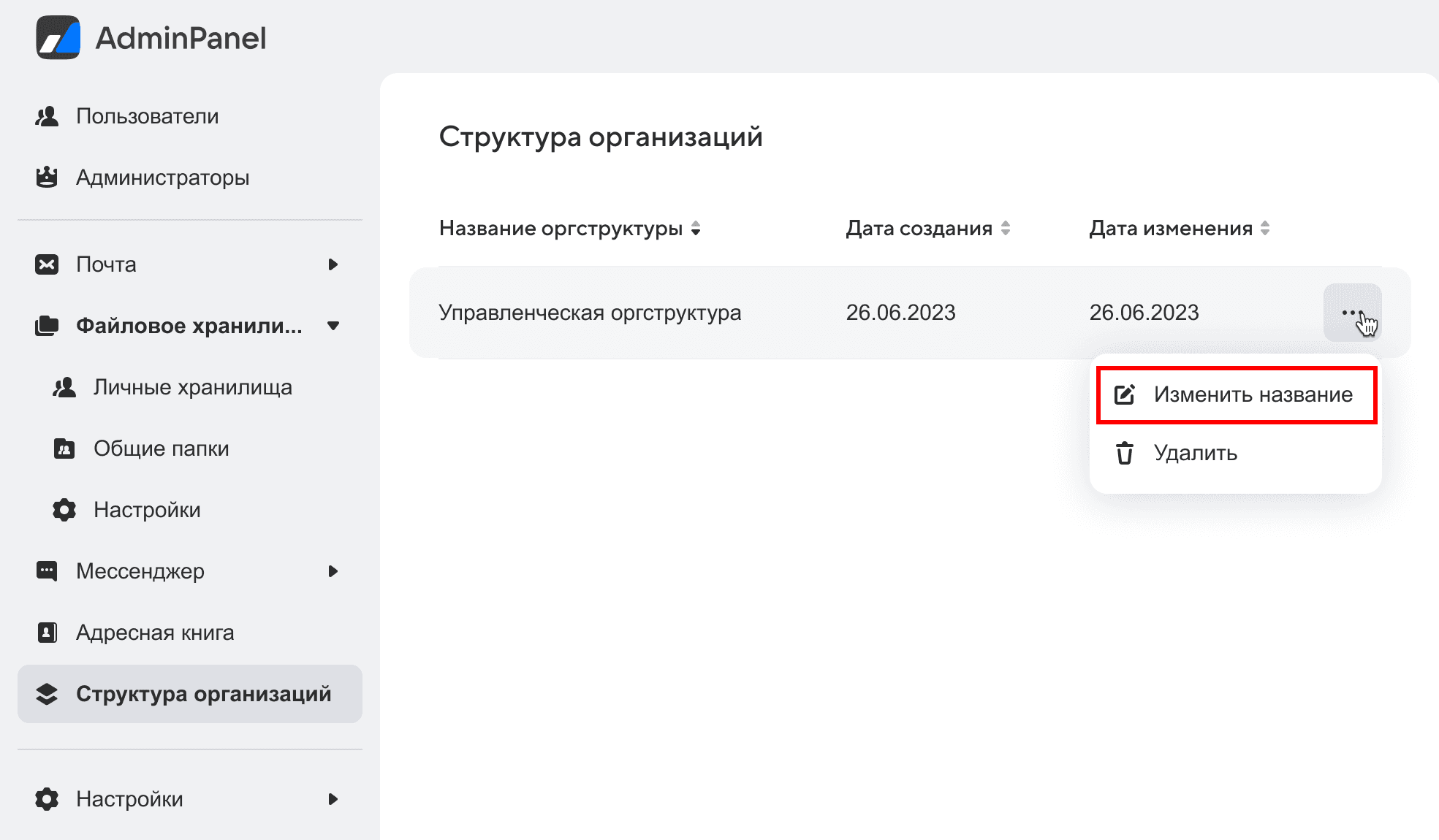Collapse the Файловое хранилище section arrow
Screen dimensions: 1439x840
[x=333, y=326]
